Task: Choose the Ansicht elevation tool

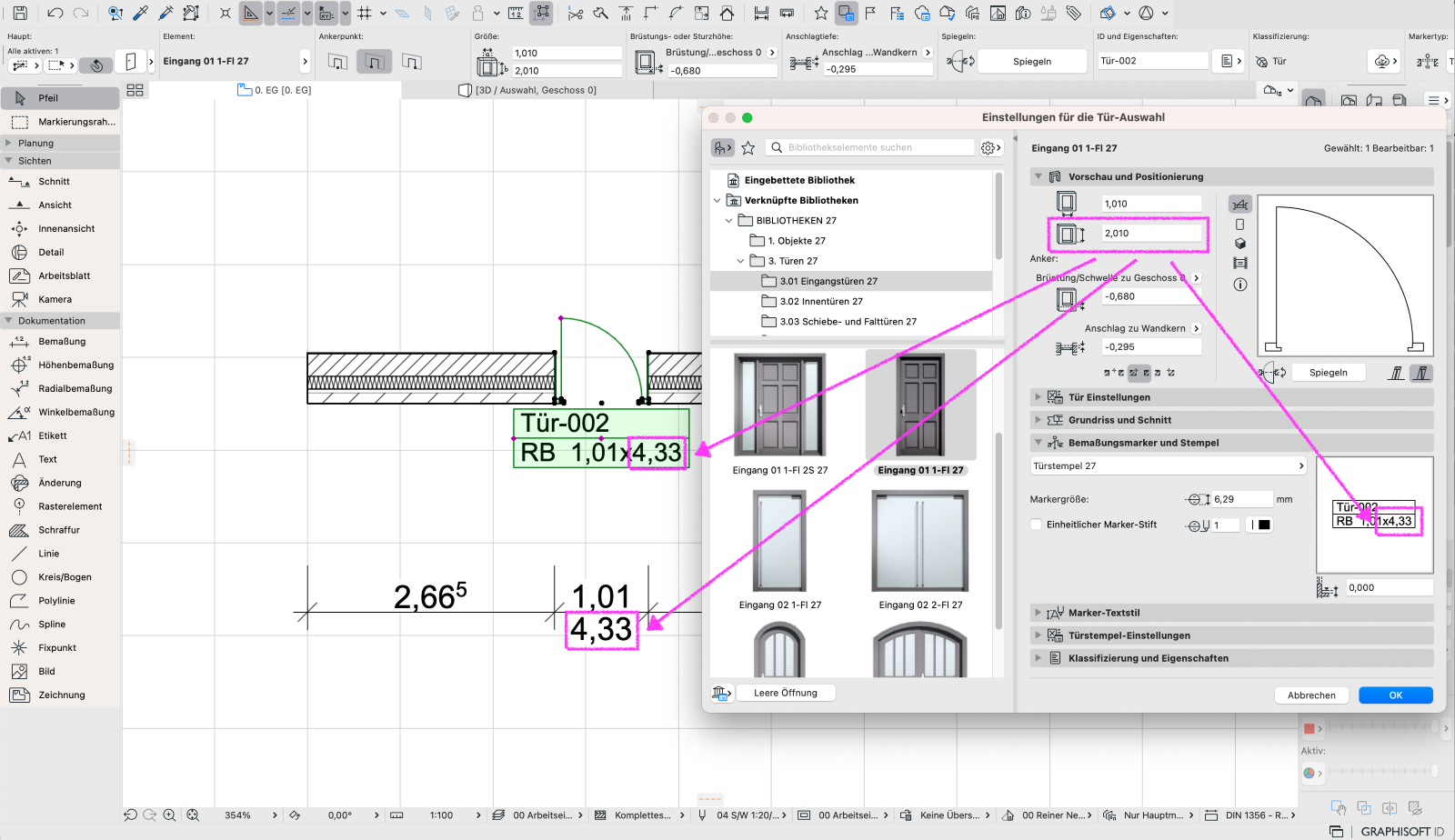Action: pyautogui.click(x=60, y=205)
